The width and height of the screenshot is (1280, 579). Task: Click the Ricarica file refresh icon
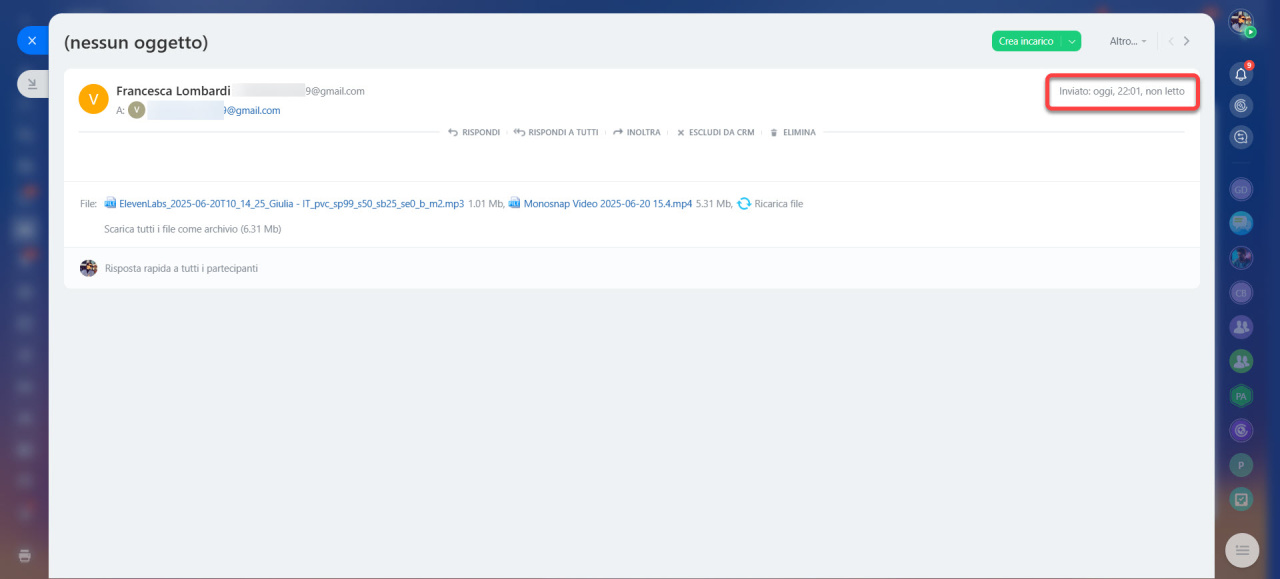tap(744, 204)
